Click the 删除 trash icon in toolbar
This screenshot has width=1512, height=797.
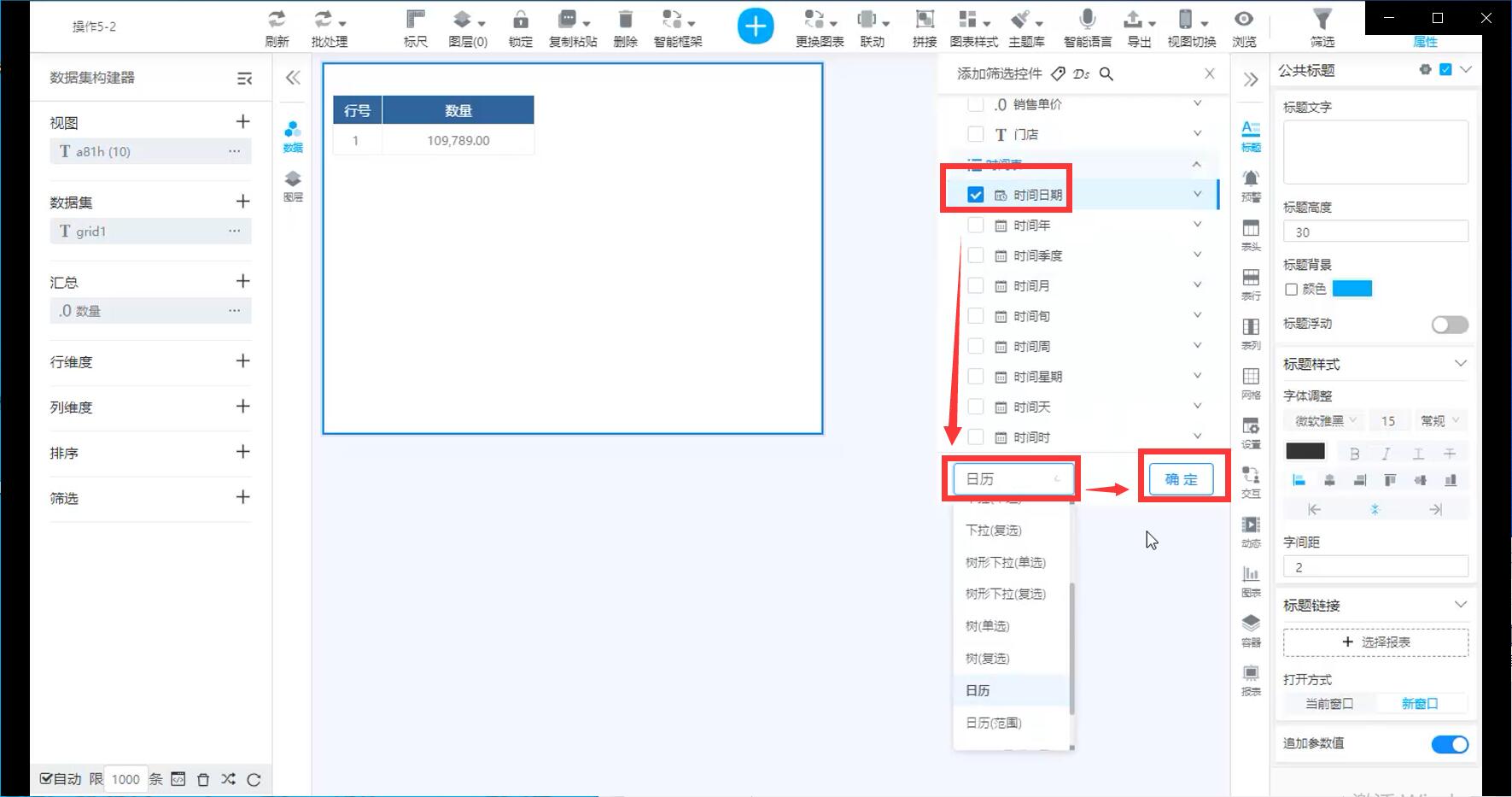point(625,20)
